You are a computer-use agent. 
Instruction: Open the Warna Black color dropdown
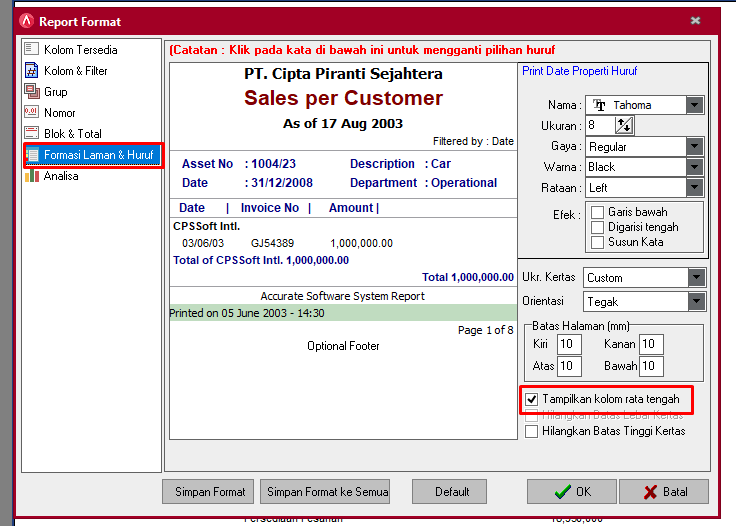point(694,167)
